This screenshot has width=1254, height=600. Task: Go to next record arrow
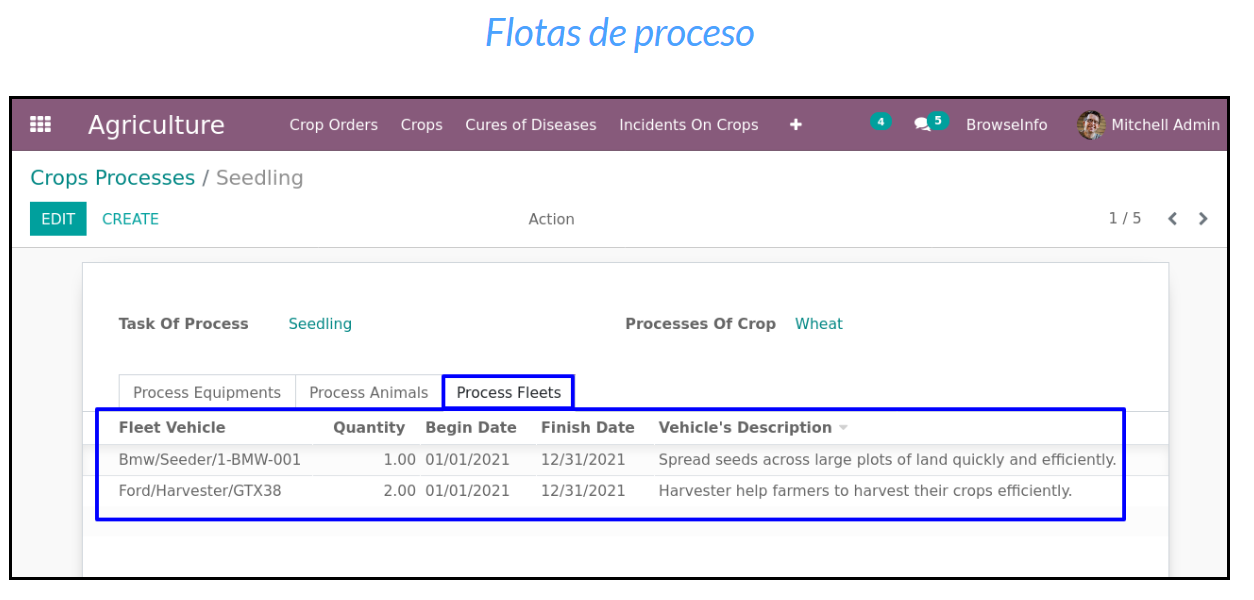tap(1203, 219)
